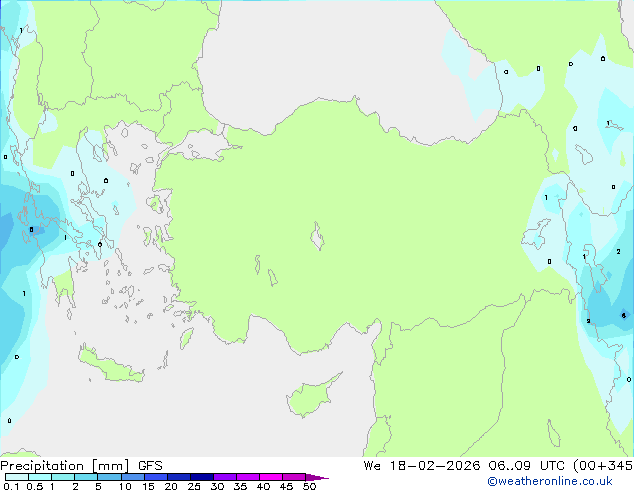The height and width of the screenshot is (490, 634).
Task: Click the legend value "10"
Action: pos(125,486)
